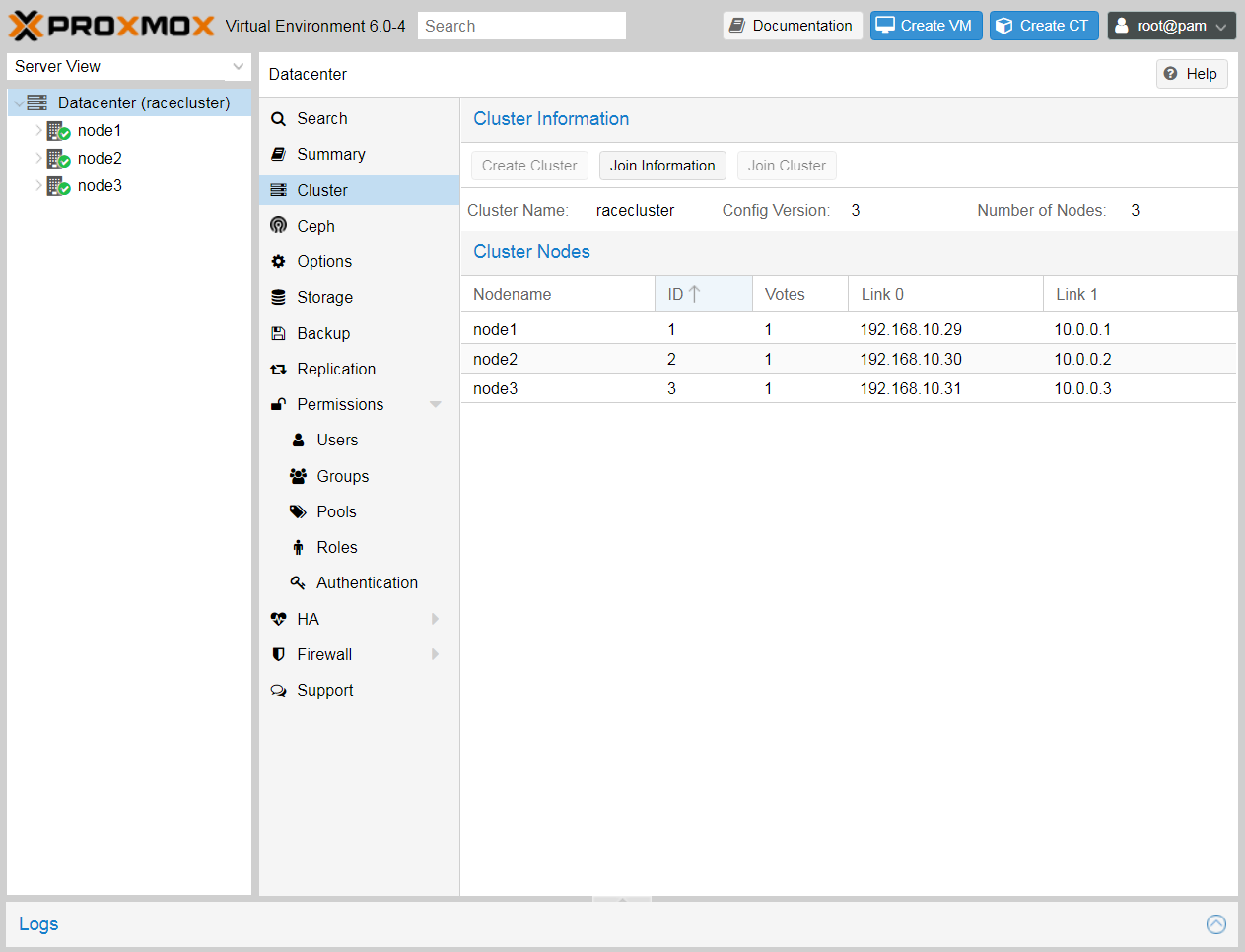Click the key icon beside Authentication
1245x952 pixels.
point(299,582)
